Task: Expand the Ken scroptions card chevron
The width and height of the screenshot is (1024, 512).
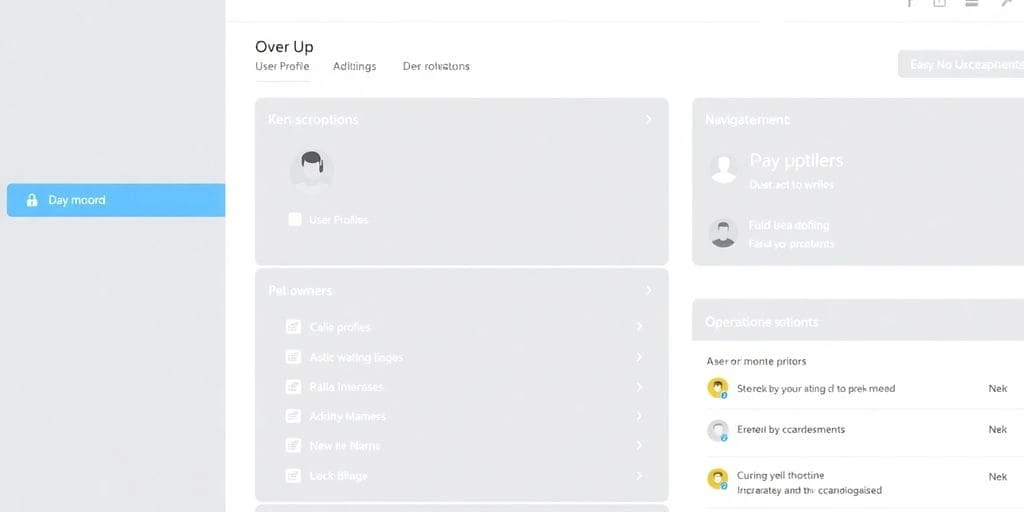Action: pos(648,120)
